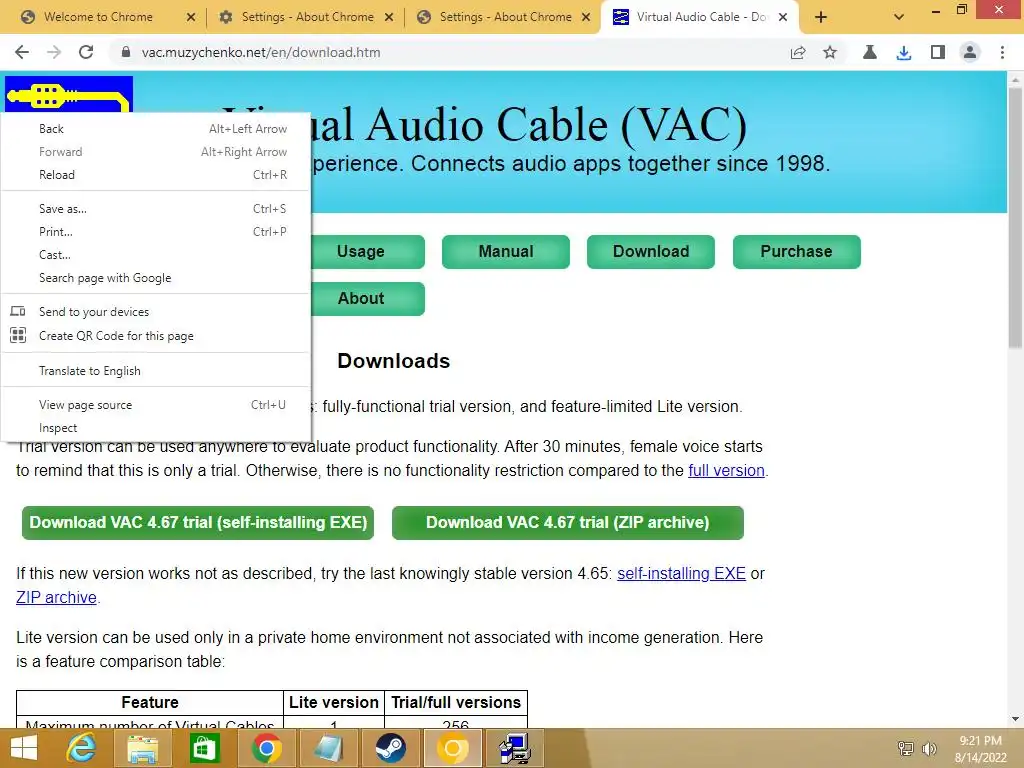Open Windows Store from taskbar
The width and height of the screenshot is (1024, 768).
(x=204, y=748)
